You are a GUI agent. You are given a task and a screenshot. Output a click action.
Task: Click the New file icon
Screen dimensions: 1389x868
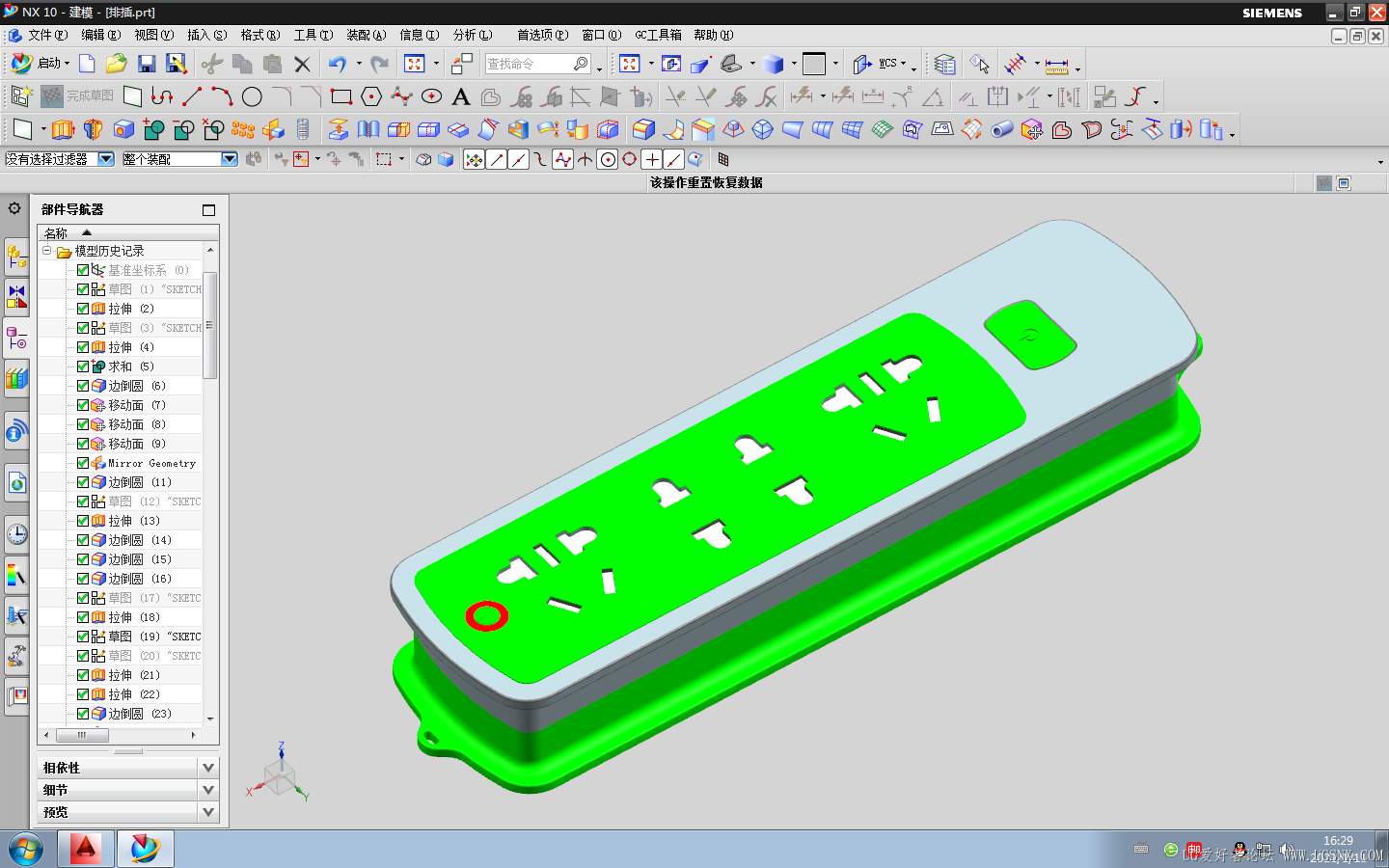[x=87, y=64]
